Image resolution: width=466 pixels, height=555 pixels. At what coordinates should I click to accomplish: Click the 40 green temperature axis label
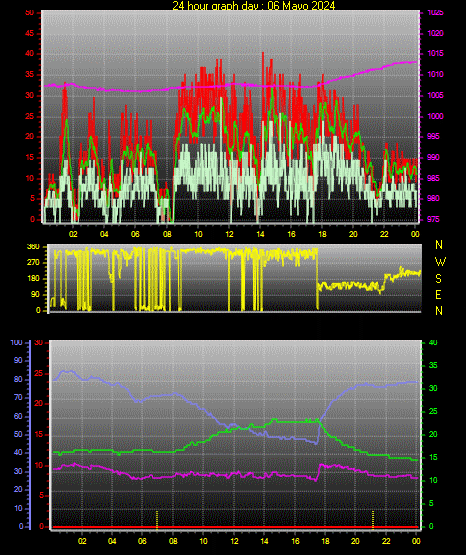(x=433, y=343)
